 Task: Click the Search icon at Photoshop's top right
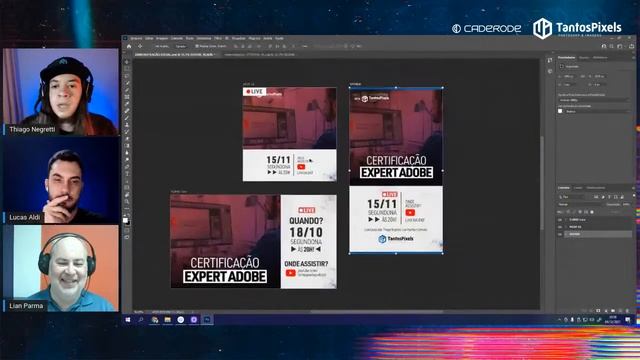click(x=611, y=46)
